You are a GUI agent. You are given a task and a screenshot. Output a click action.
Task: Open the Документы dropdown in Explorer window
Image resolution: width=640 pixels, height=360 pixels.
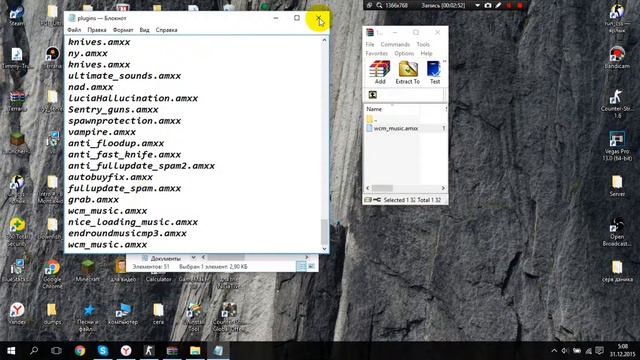[x=193, y=258]
